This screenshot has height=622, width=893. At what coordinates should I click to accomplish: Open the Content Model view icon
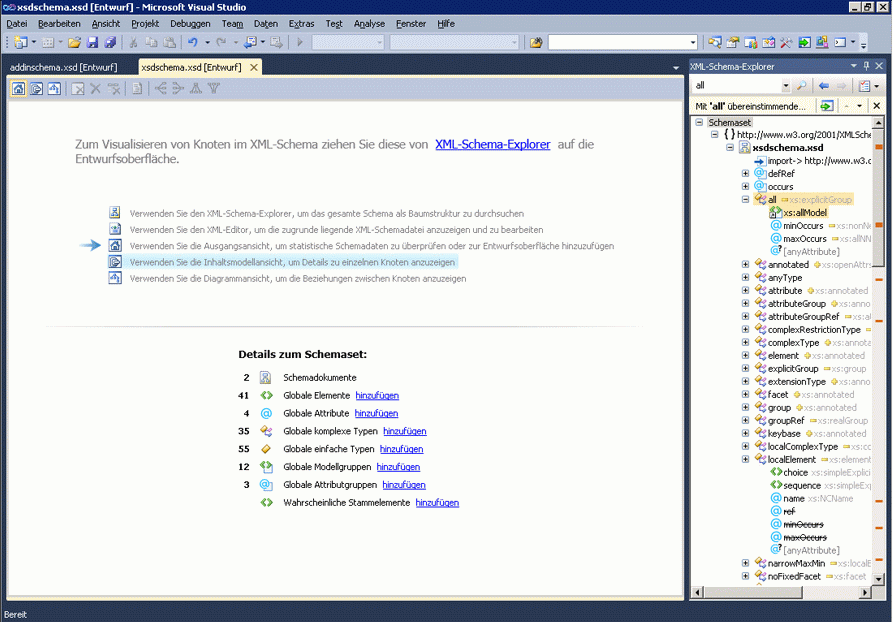(x=36, y=88)
